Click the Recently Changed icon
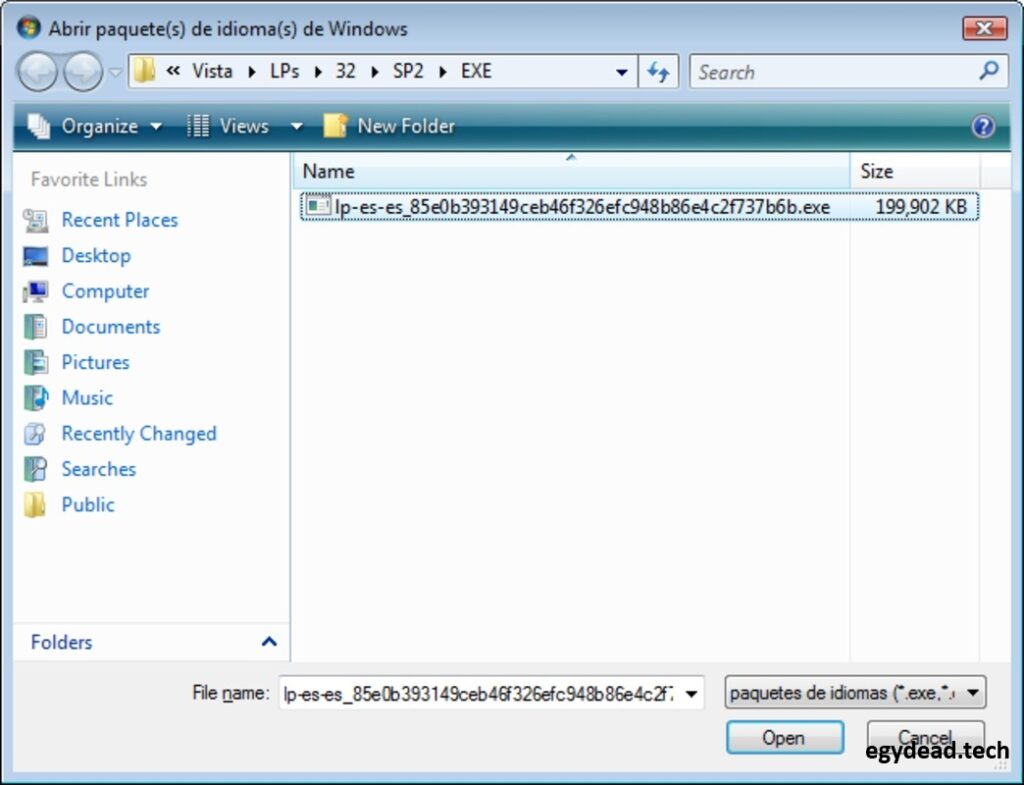 [x=35, y=434]
